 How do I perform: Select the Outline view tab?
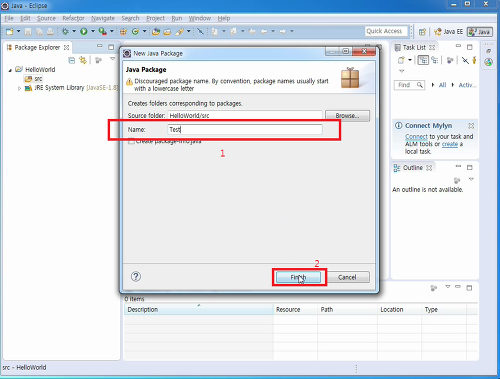(413, 168)
